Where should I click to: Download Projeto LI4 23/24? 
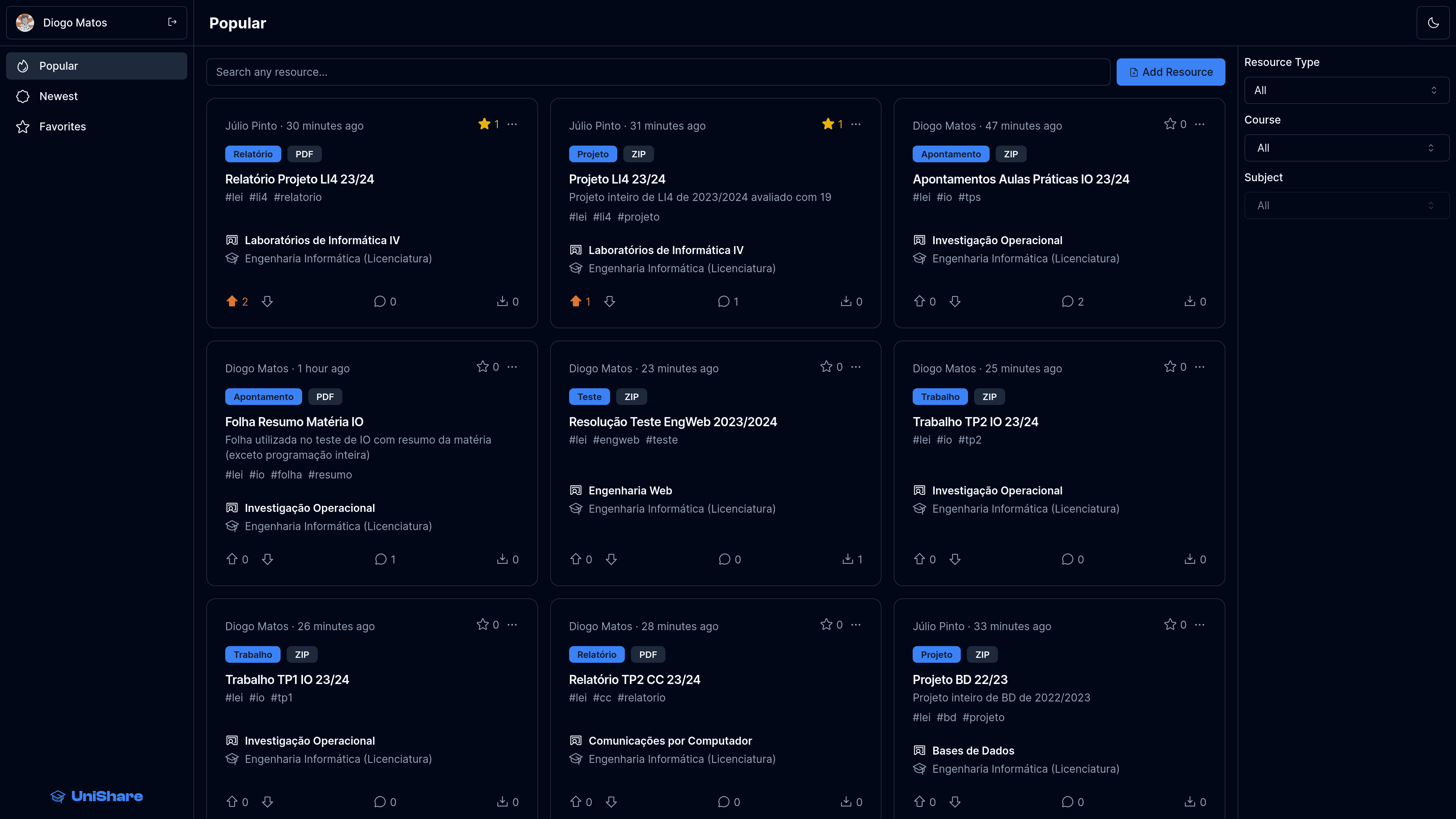(851, 301)
